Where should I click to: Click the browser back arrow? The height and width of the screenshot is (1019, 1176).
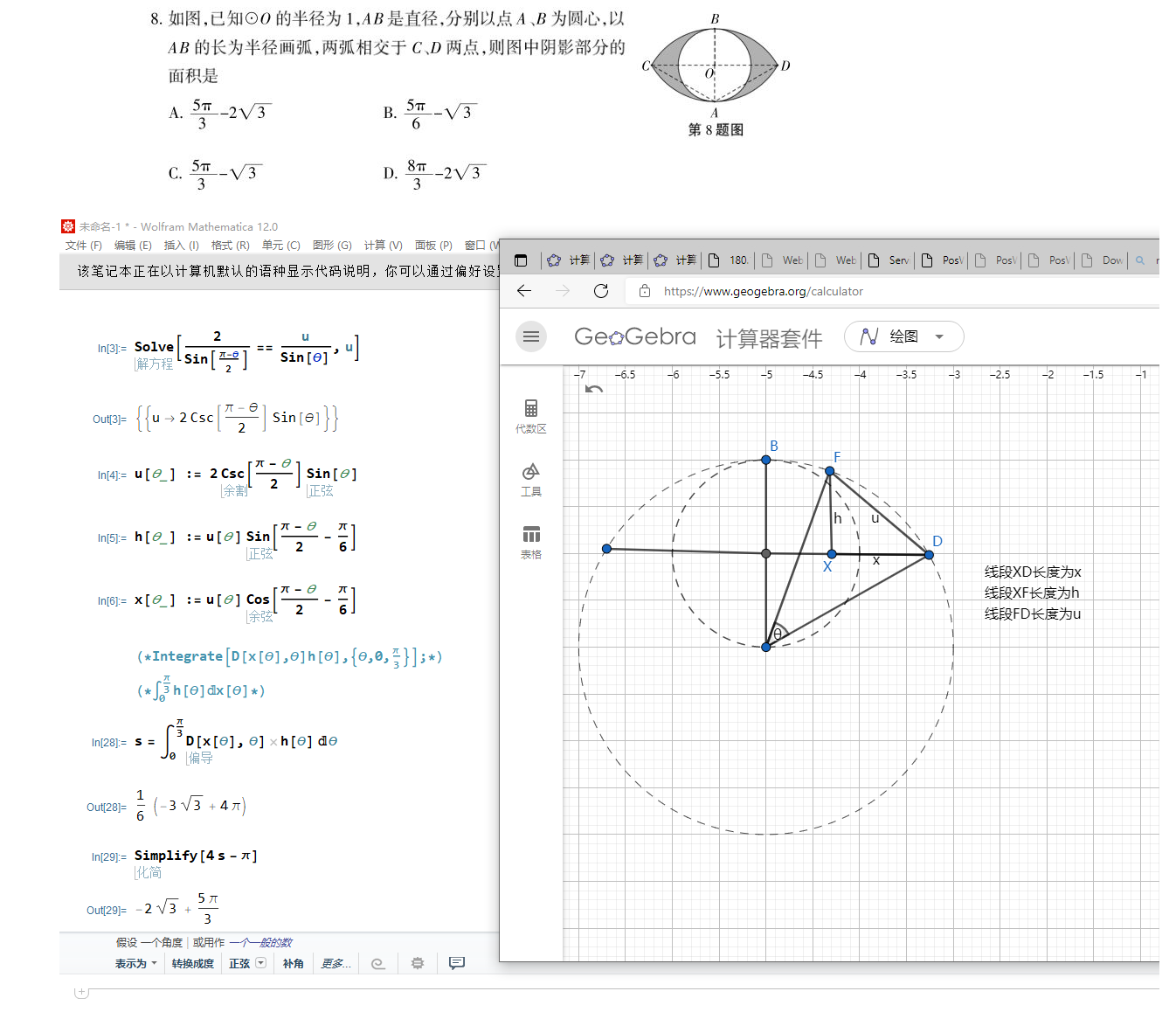click(524, 291)
